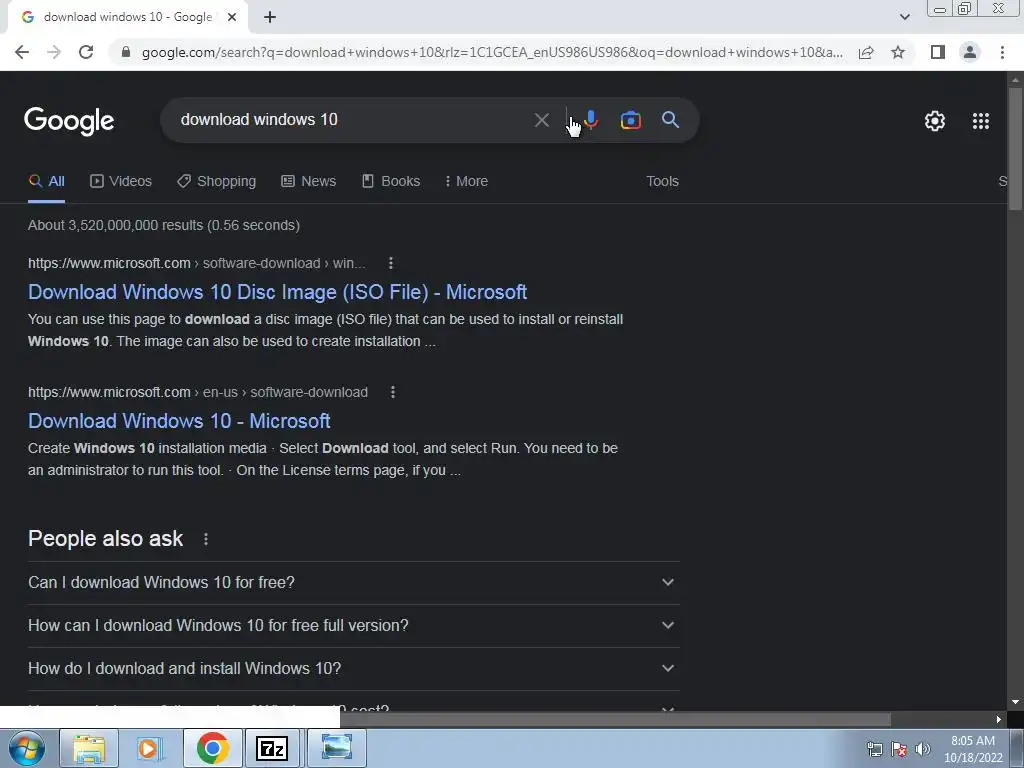Screen dimensions: 1024x768
Task: Click the horizontal scrollbar right arrow
Action: coord(998,720)
